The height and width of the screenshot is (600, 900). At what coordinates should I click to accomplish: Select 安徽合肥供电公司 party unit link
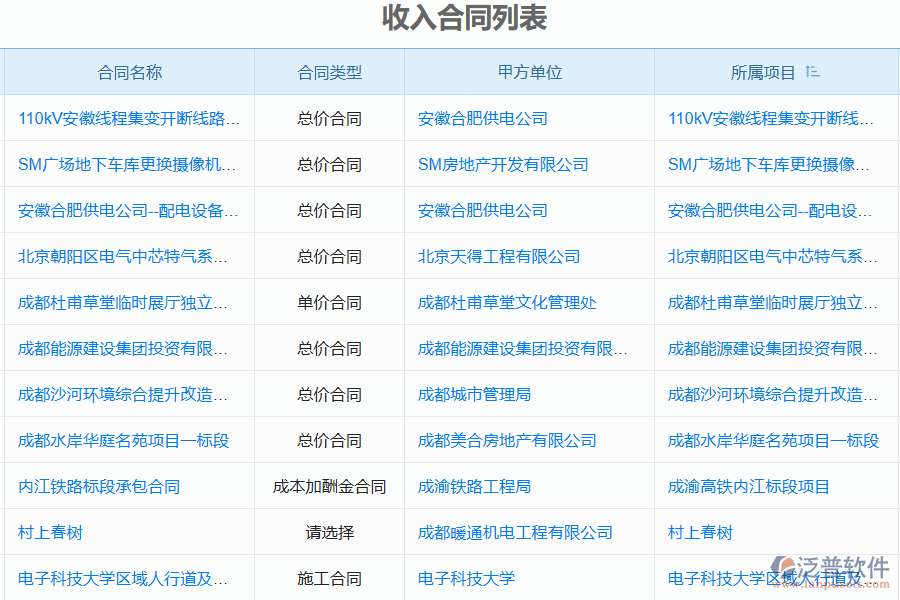486,118
